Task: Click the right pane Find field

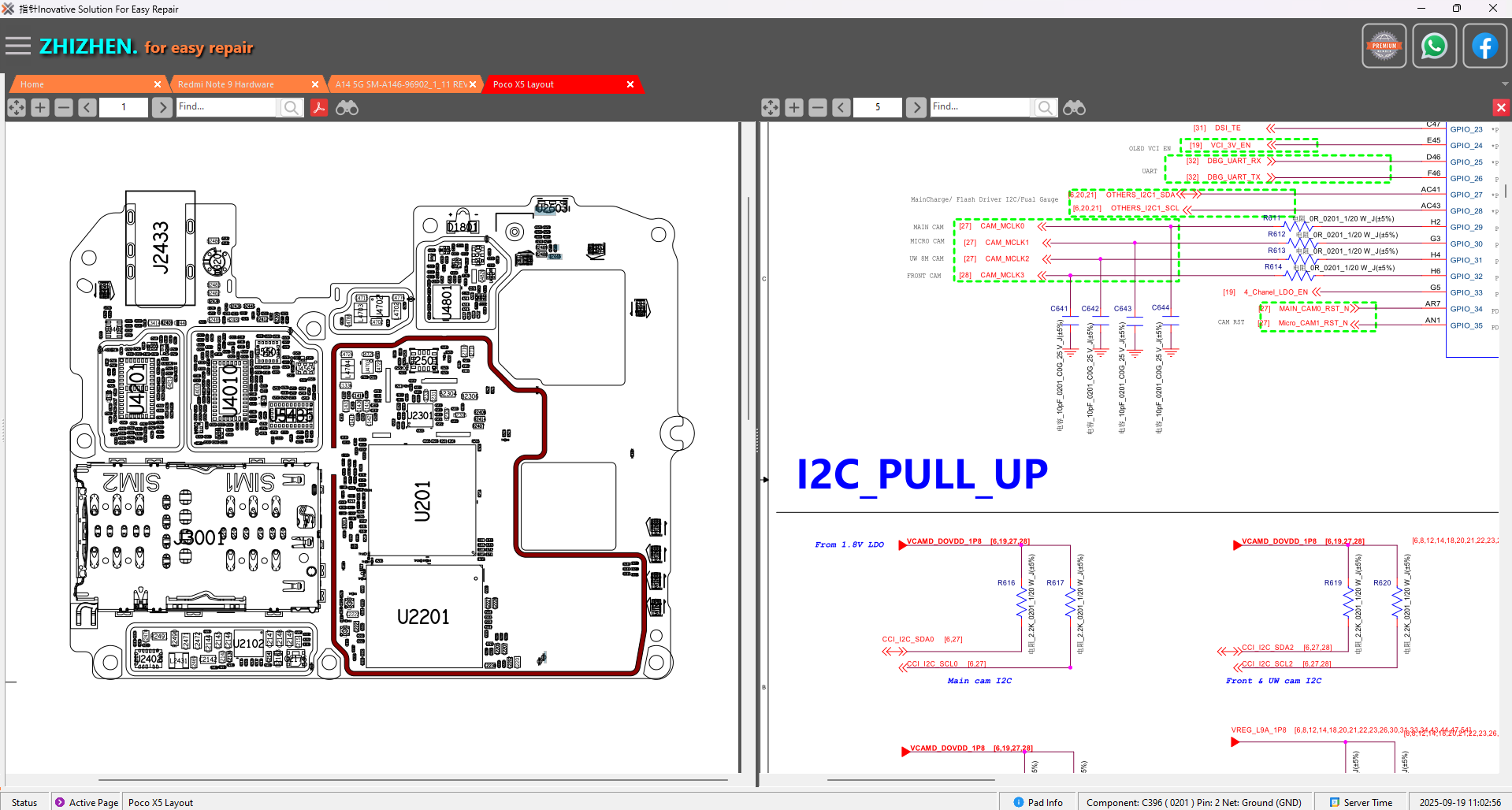Action: 981,107
